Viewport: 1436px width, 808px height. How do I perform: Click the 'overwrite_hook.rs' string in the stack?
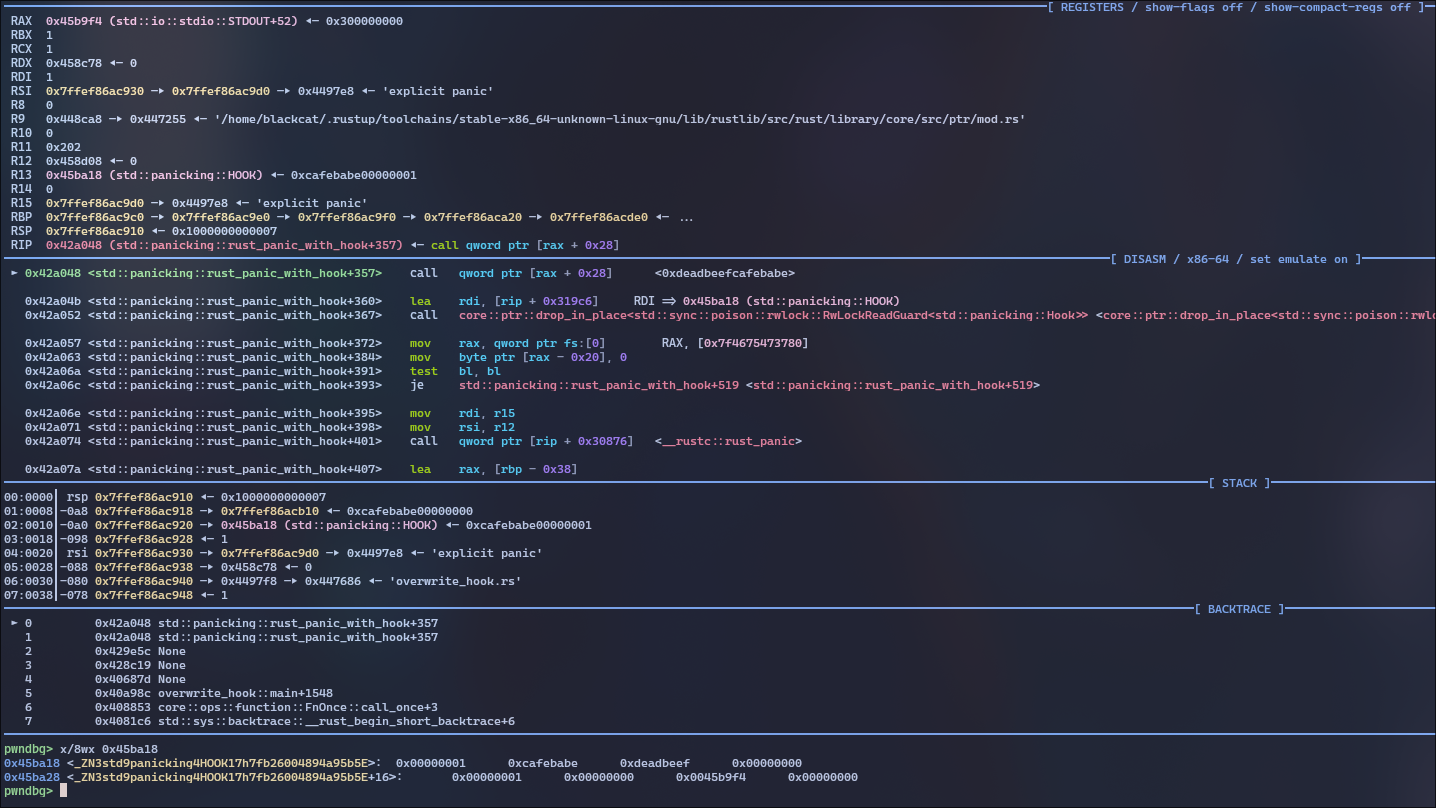pos(455,581)
